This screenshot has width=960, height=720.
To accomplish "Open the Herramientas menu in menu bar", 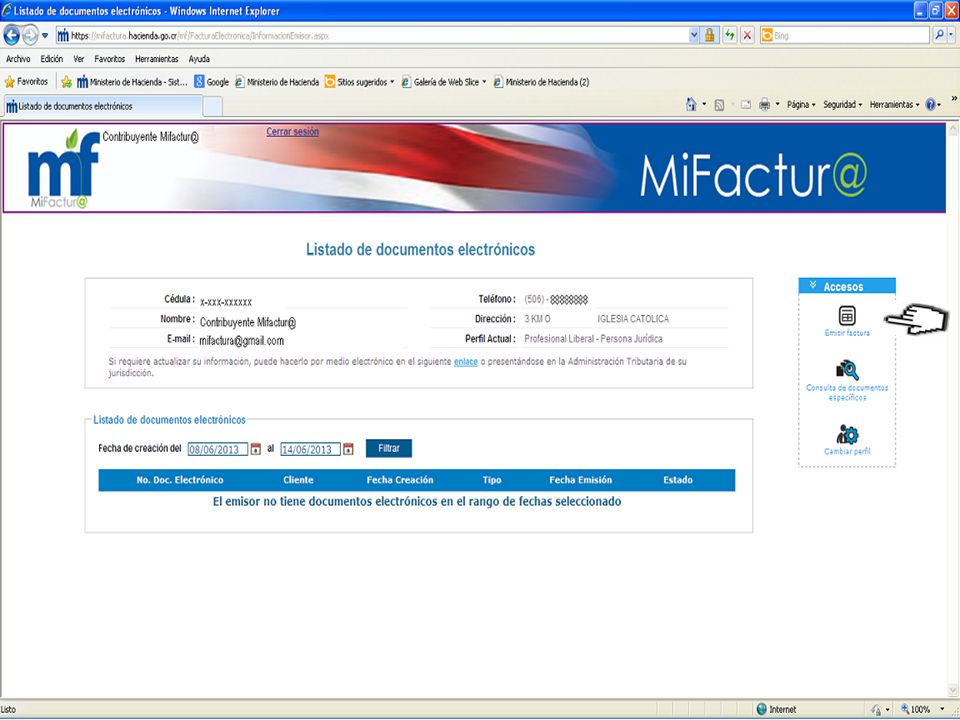I will 157,59.
